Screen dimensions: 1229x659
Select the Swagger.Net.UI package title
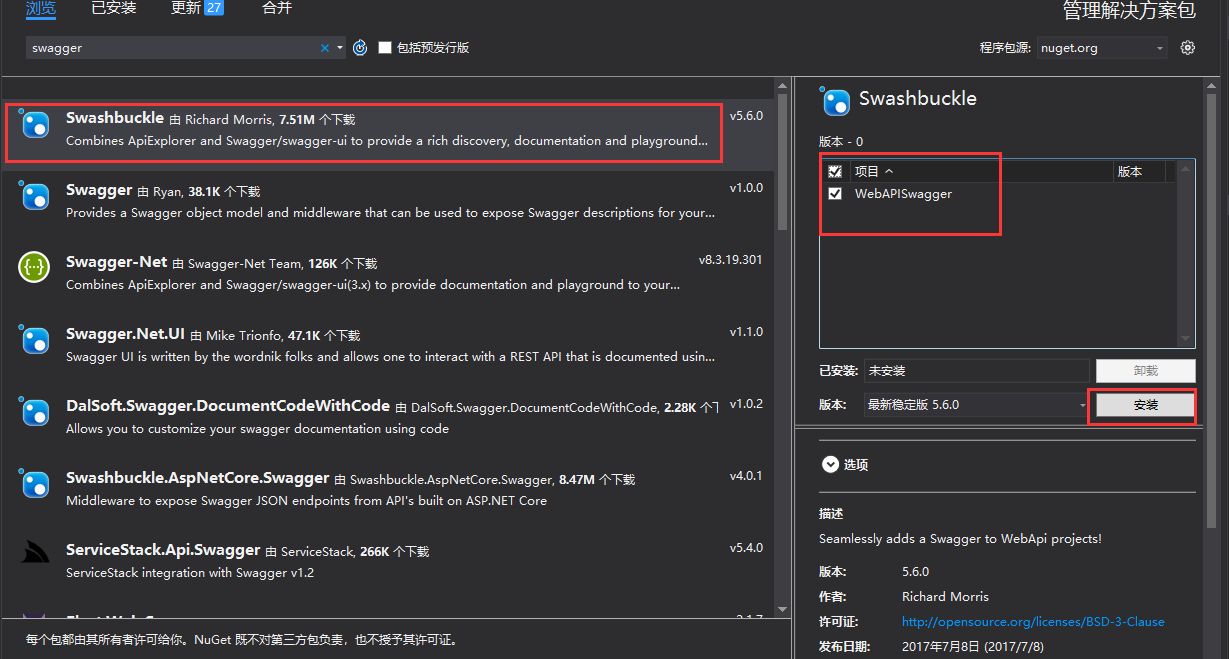coord(125,334)
